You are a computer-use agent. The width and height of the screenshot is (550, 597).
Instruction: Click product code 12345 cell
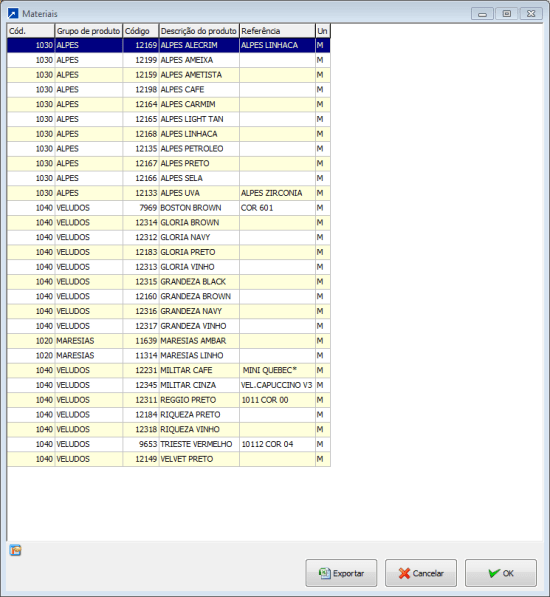click(x=141, y=385)
